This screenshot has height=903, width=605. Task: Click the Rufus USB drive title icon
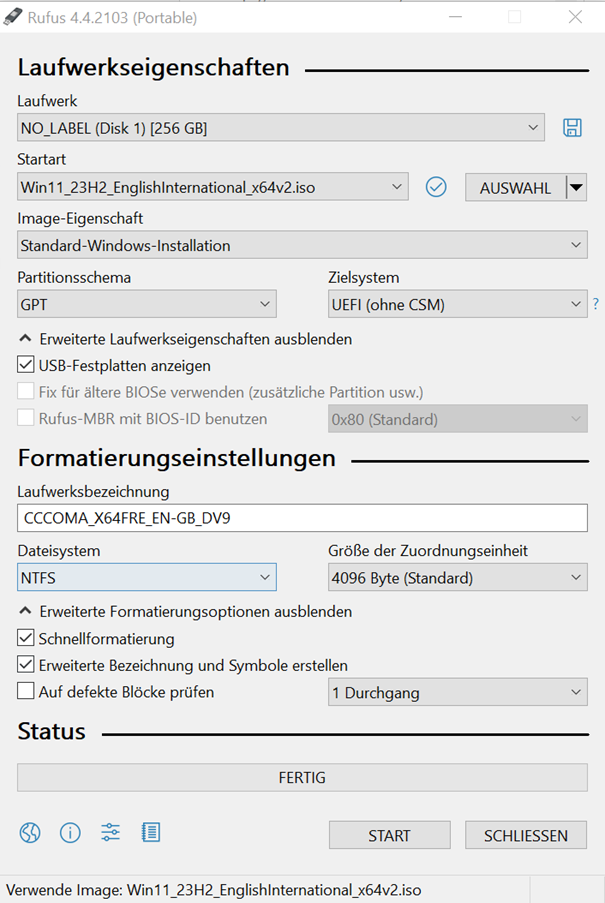coord(13,17)
